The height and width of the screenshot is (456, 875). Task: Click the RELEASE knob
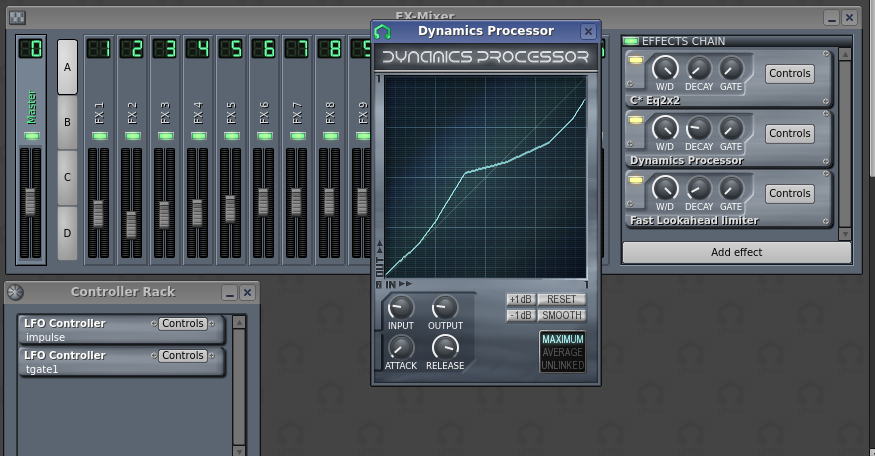[x=445, y=347]
